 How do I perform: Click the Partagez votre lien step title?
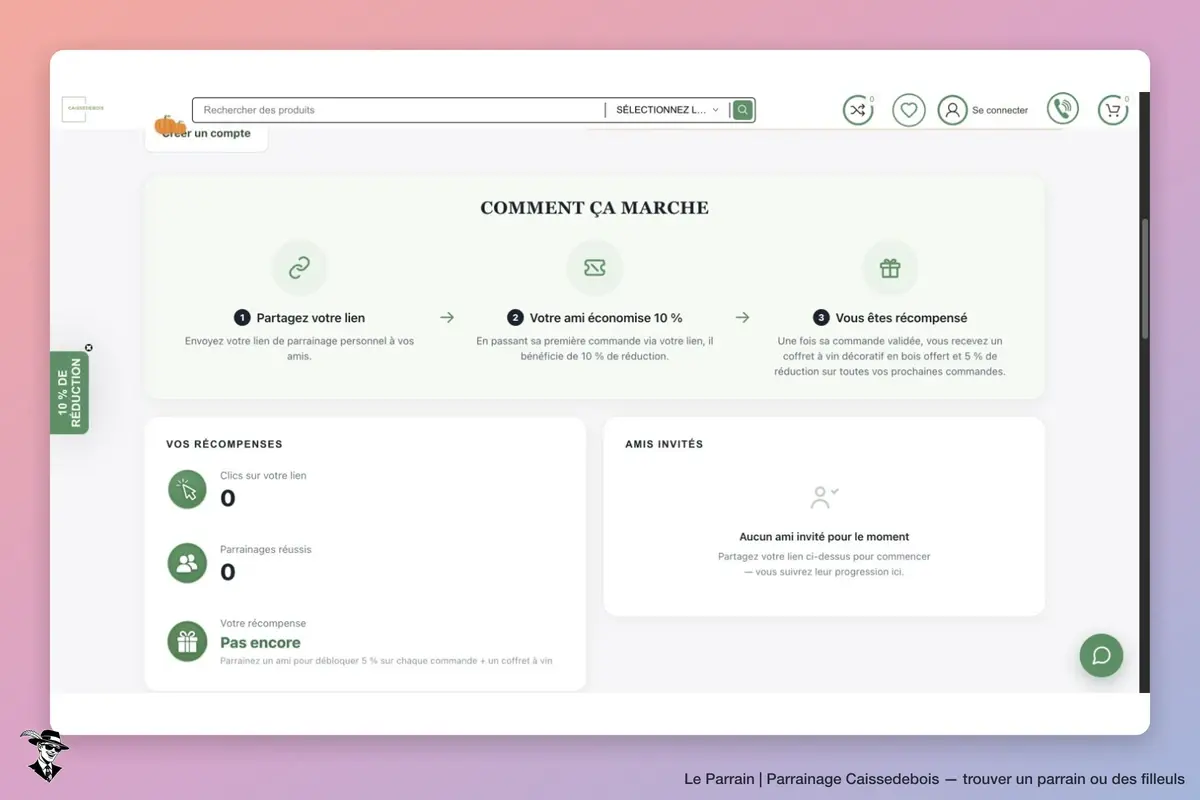click(311, 318)
